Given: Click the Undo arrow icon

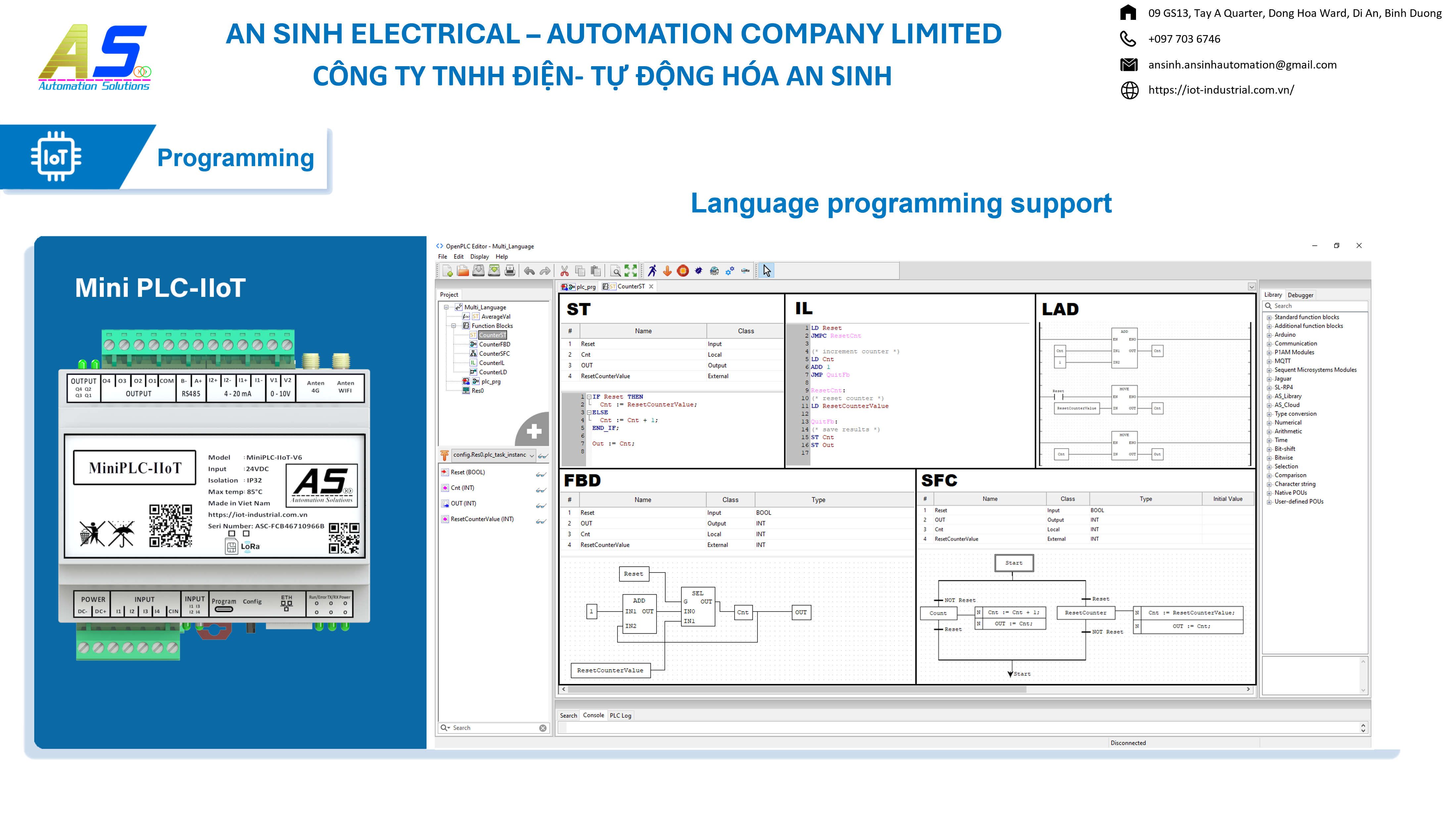Looking at the screenshot, I should [529, 271].
